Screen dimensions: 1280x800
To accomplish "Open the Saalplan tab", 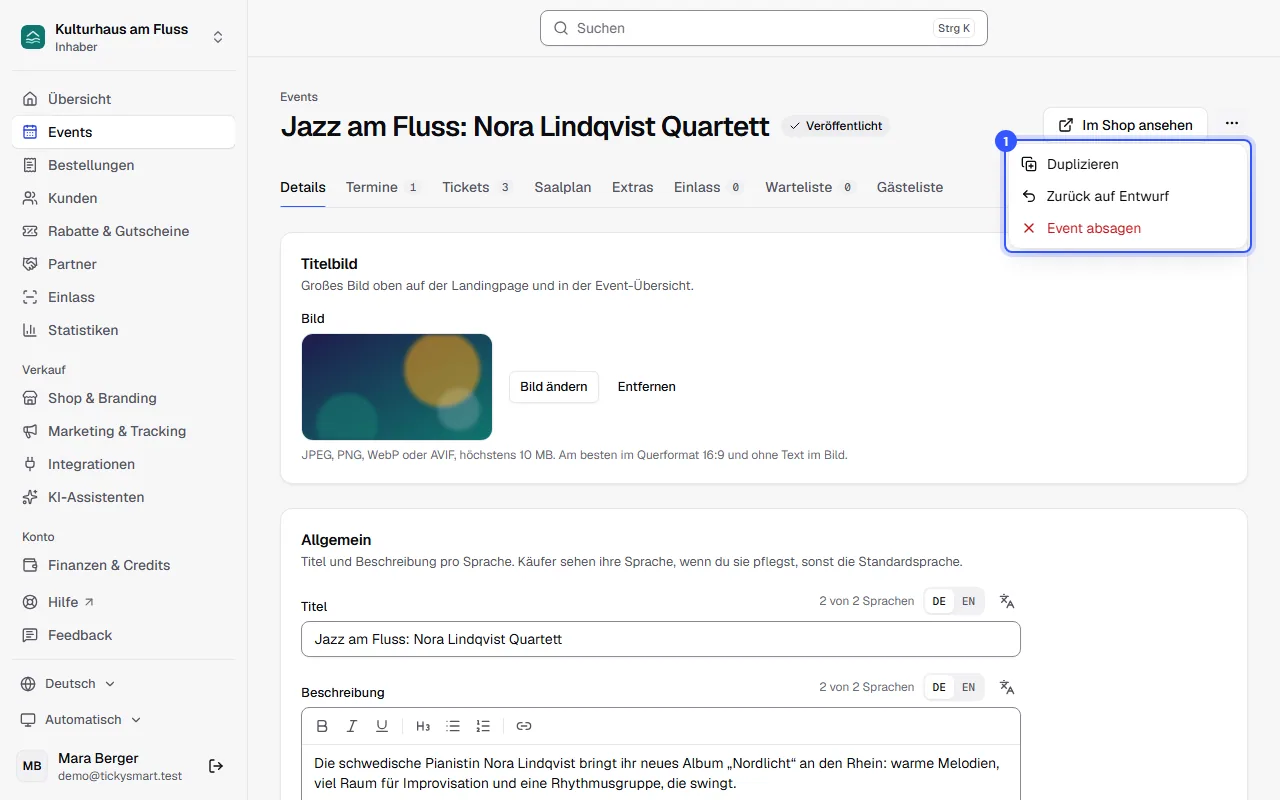I will click(563, 187).
